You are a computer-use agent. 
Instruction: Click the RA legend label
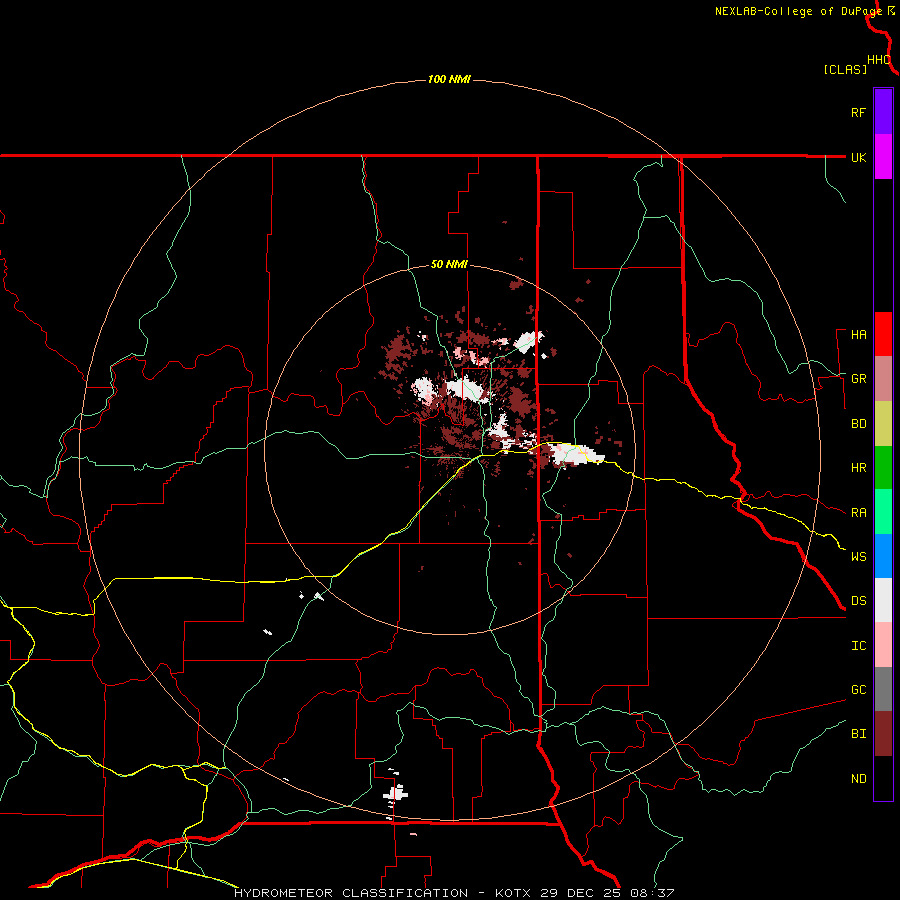[x=858, y=513]
